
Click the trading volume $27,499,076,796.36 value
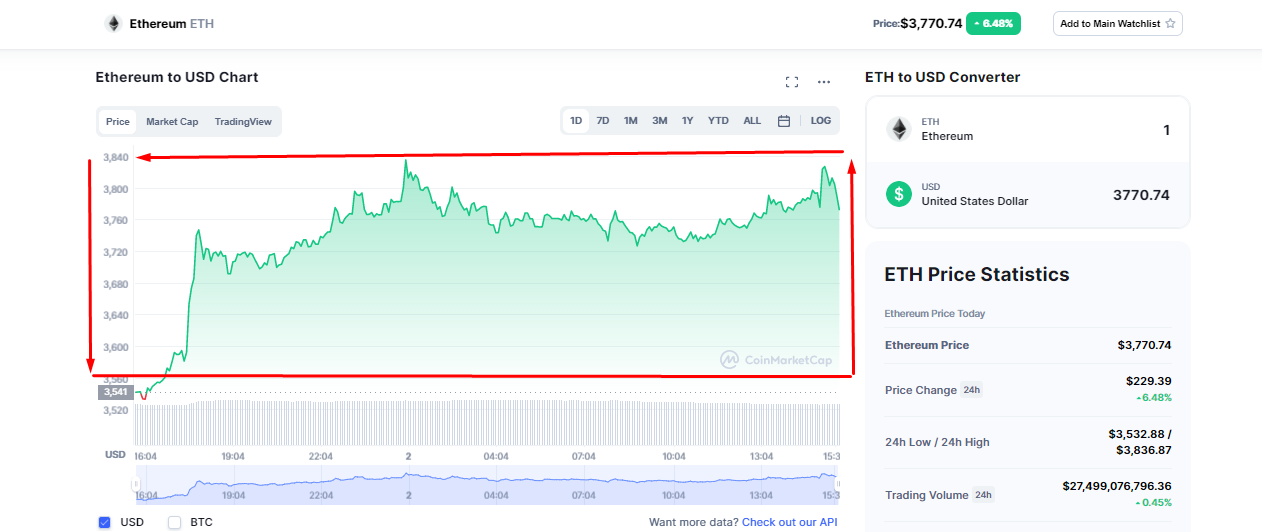coord(1116,486)
